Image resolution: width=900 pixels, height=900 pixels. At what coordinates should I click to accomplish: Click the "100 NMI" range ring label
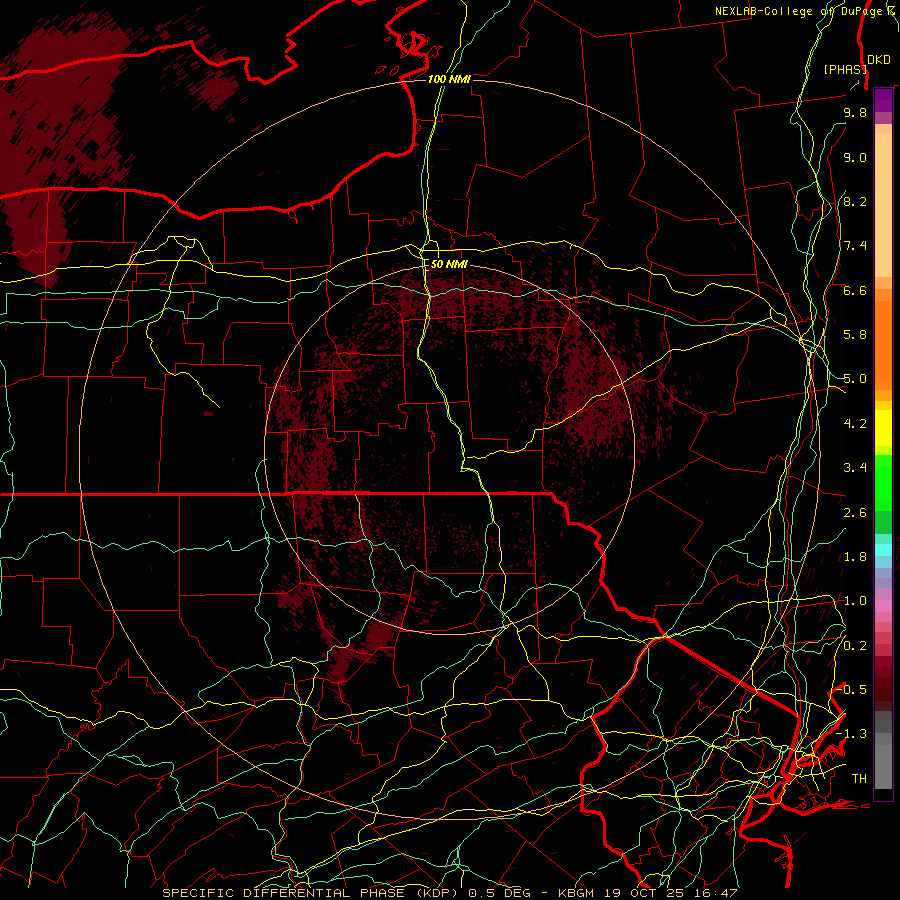[449, 79]
